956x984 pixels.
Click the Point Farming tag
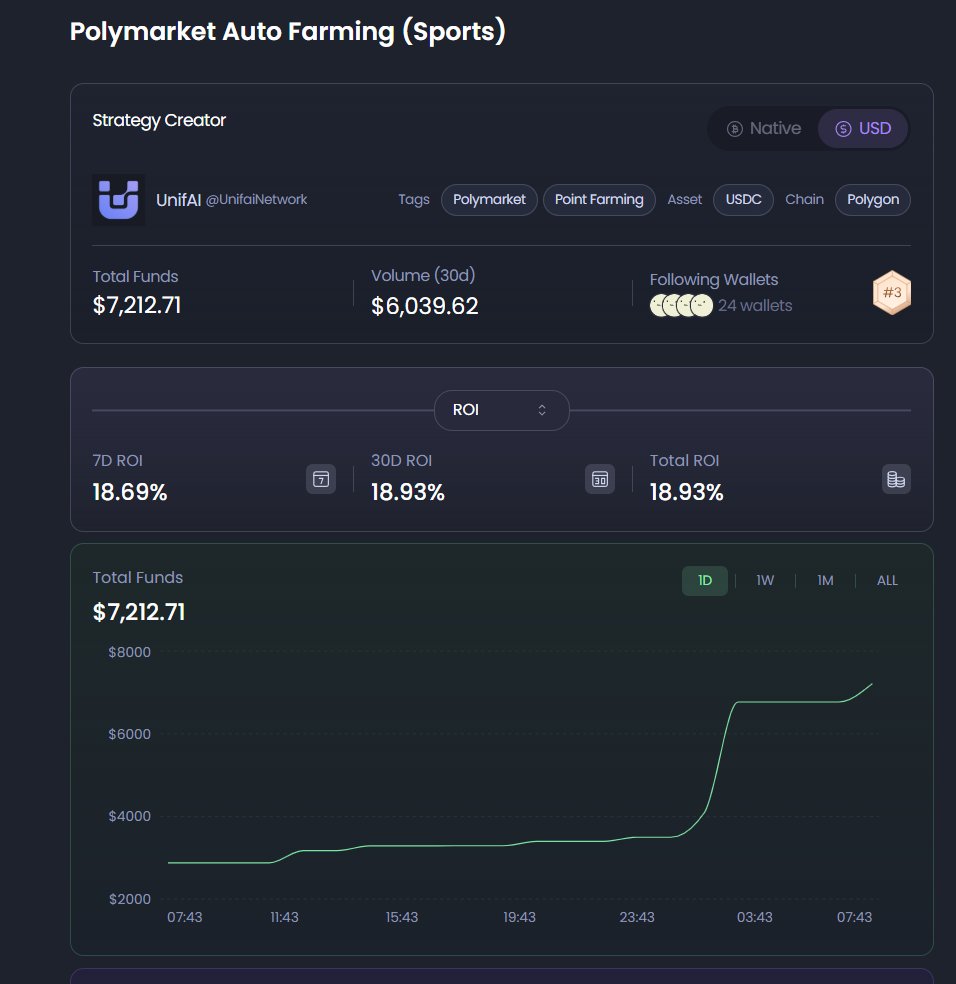pos(599,200)
